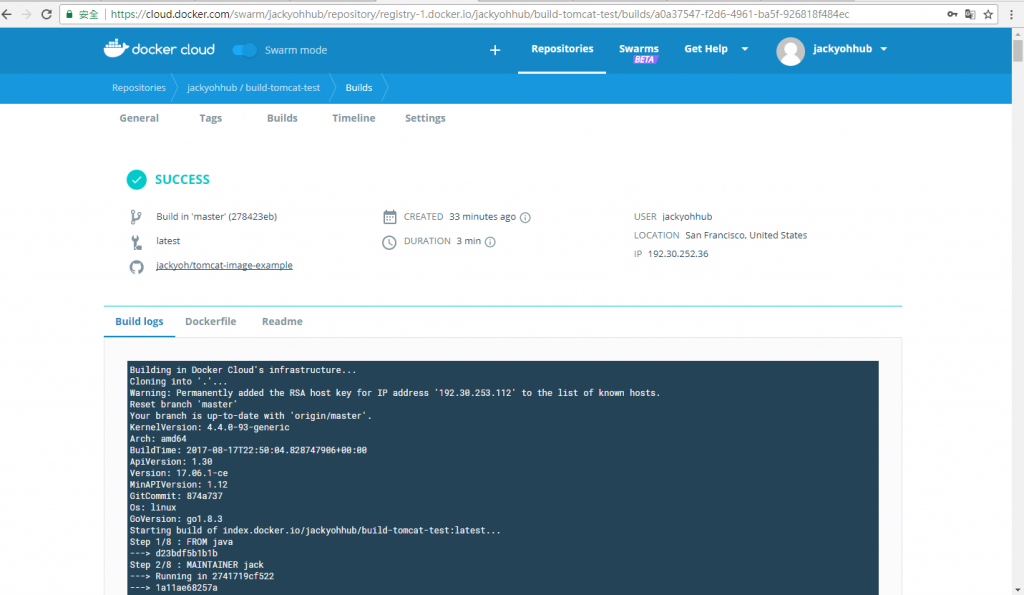Click the location San Francisco, United States
The image size is (1024, 595).
pyautogui.click(x=746, y=235)
